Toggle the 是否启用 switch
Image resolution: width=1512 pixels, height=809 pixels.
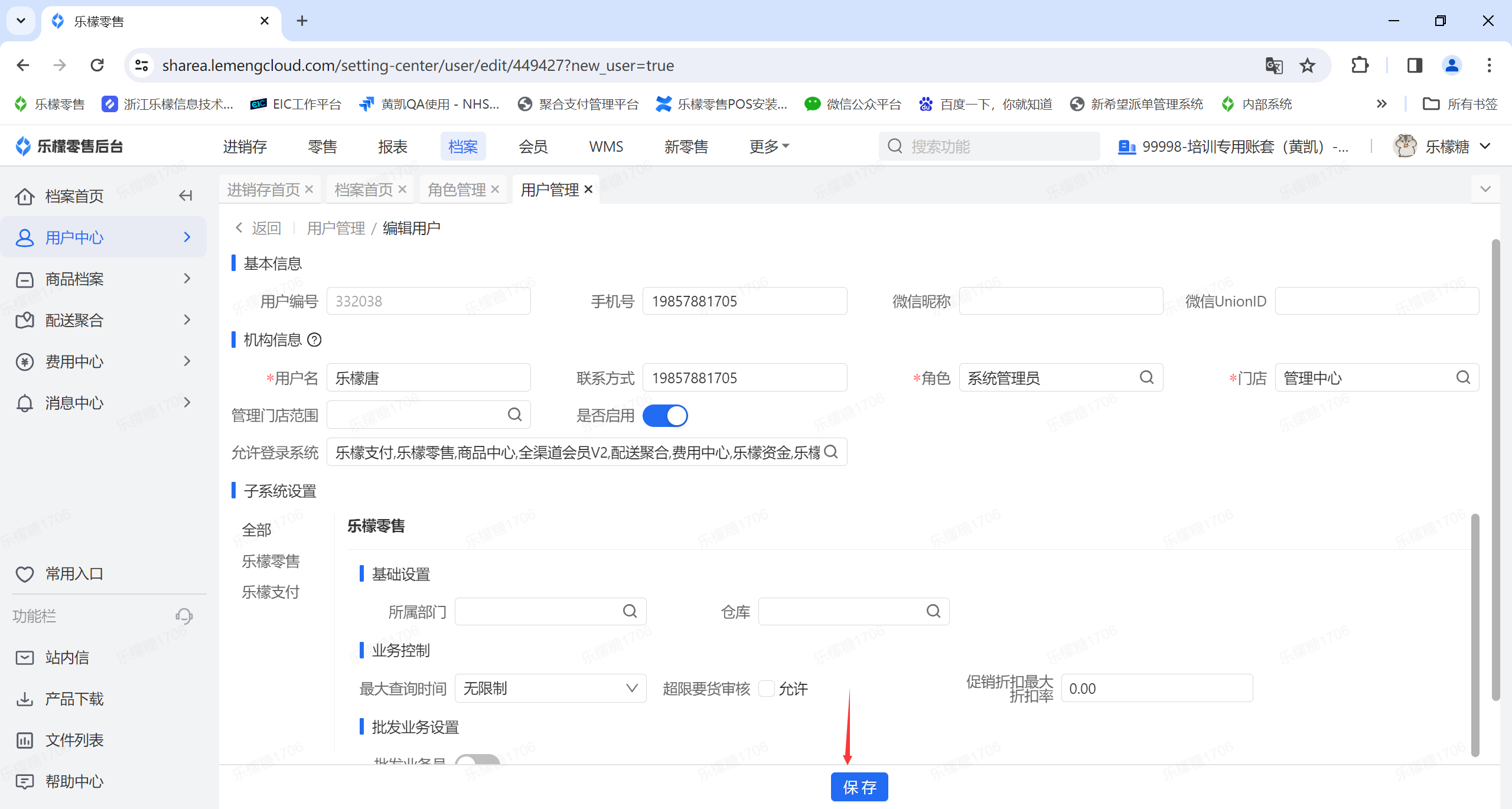[x=665, y=415]
